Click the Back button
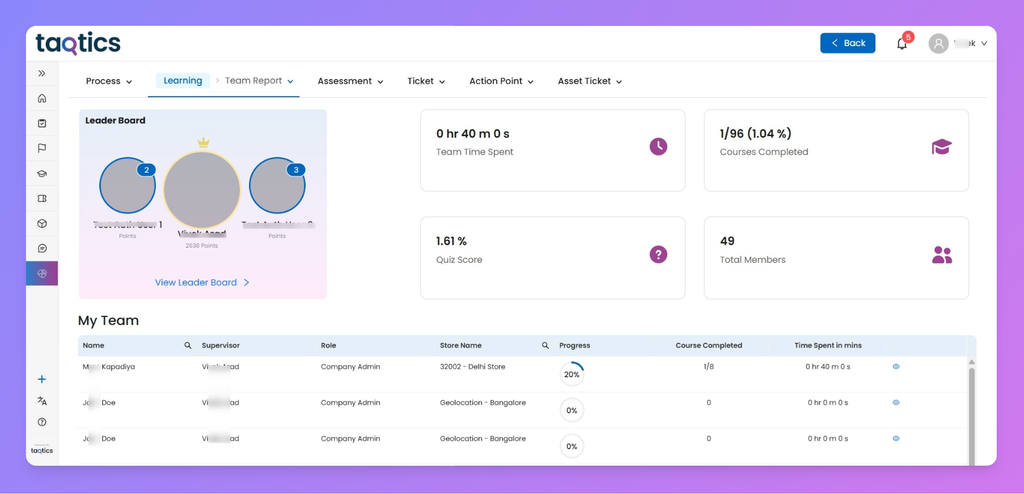 [x=847, y=43]
